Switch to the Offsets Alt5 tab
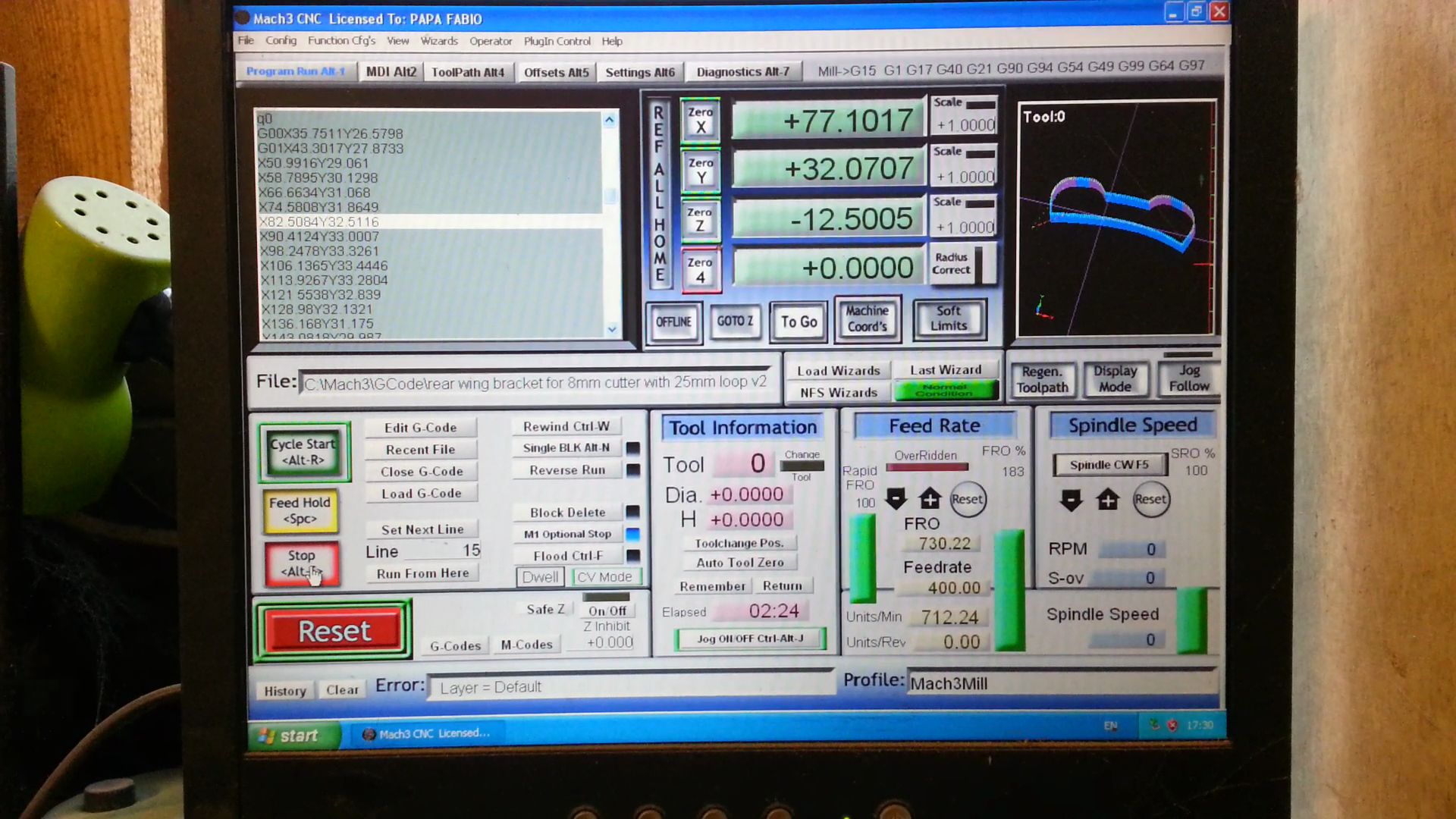1456x819 pixels. [556, 72]
